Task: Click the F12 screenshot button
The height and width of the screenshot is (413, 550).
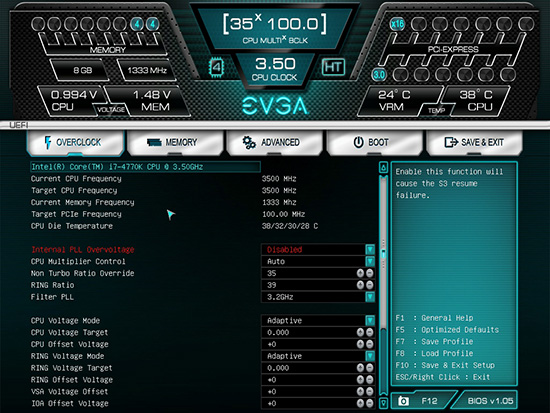Action: (423, 401)
